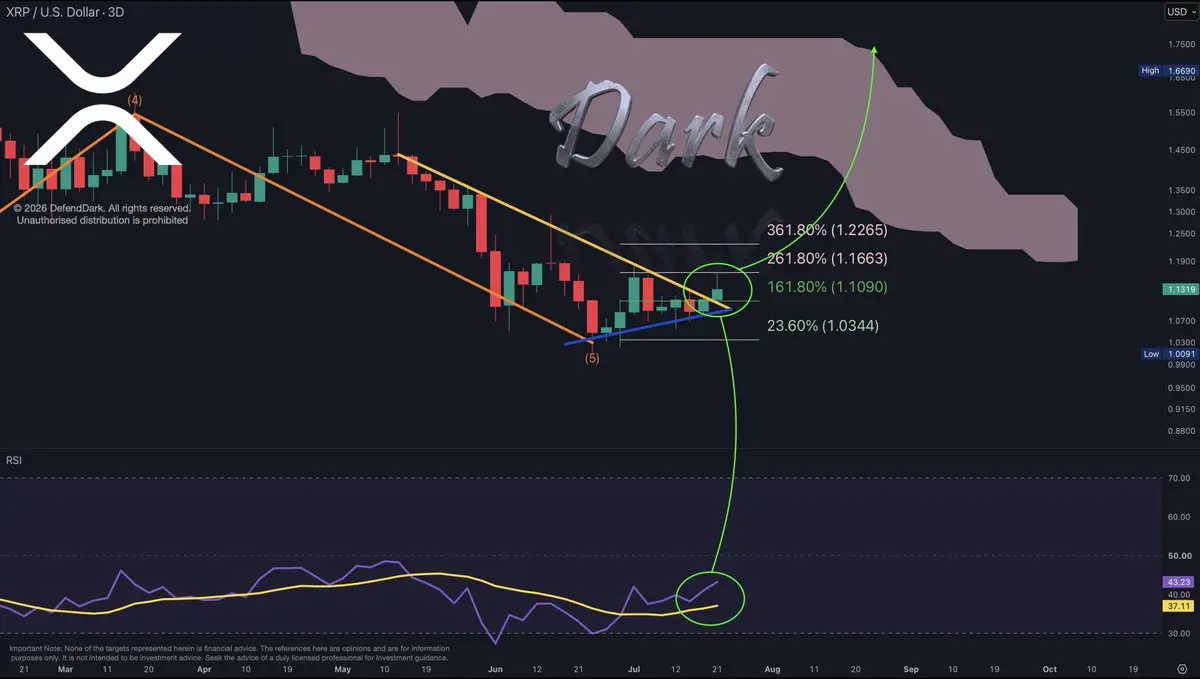Click the Important Note disclaimer text
Screen dimensions: 1200x679
click(x=229, y=653)
